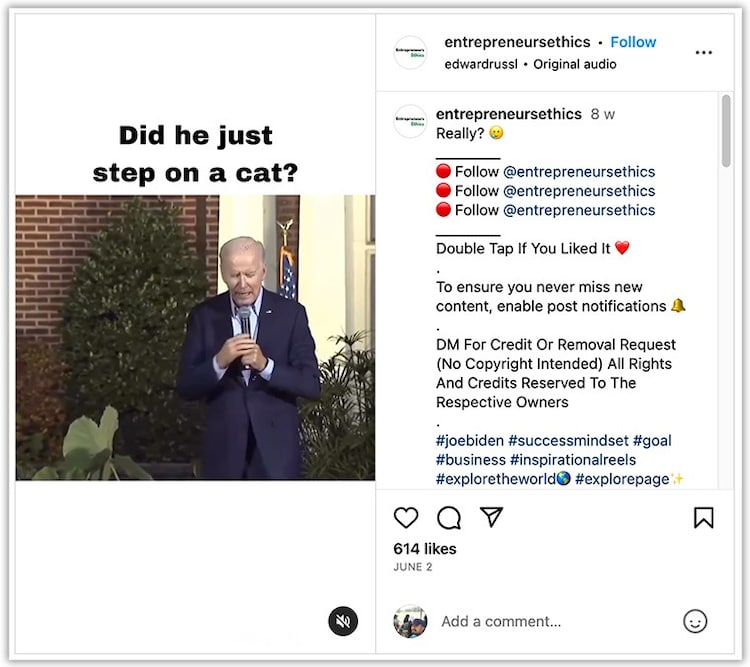Open edwardrussl Original audio link
This screenshot has width=750, height=667.
click(530, 64)
